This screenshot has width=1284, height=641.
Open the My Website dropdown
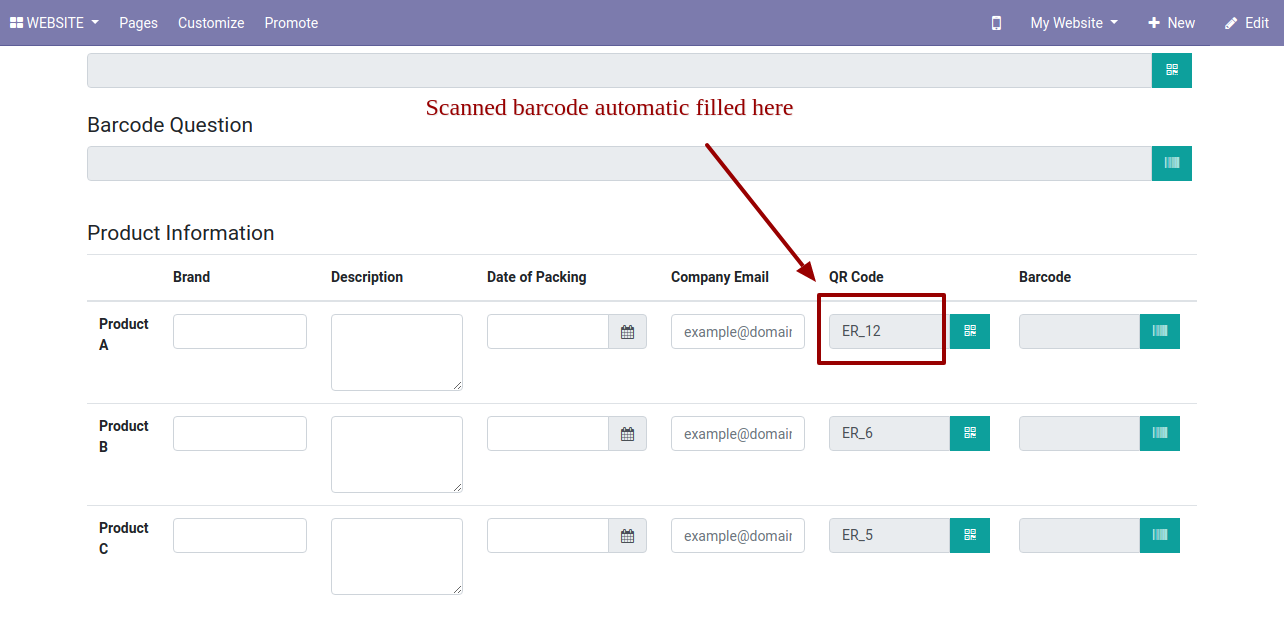pyautogui.click(x=1073, y=23)
